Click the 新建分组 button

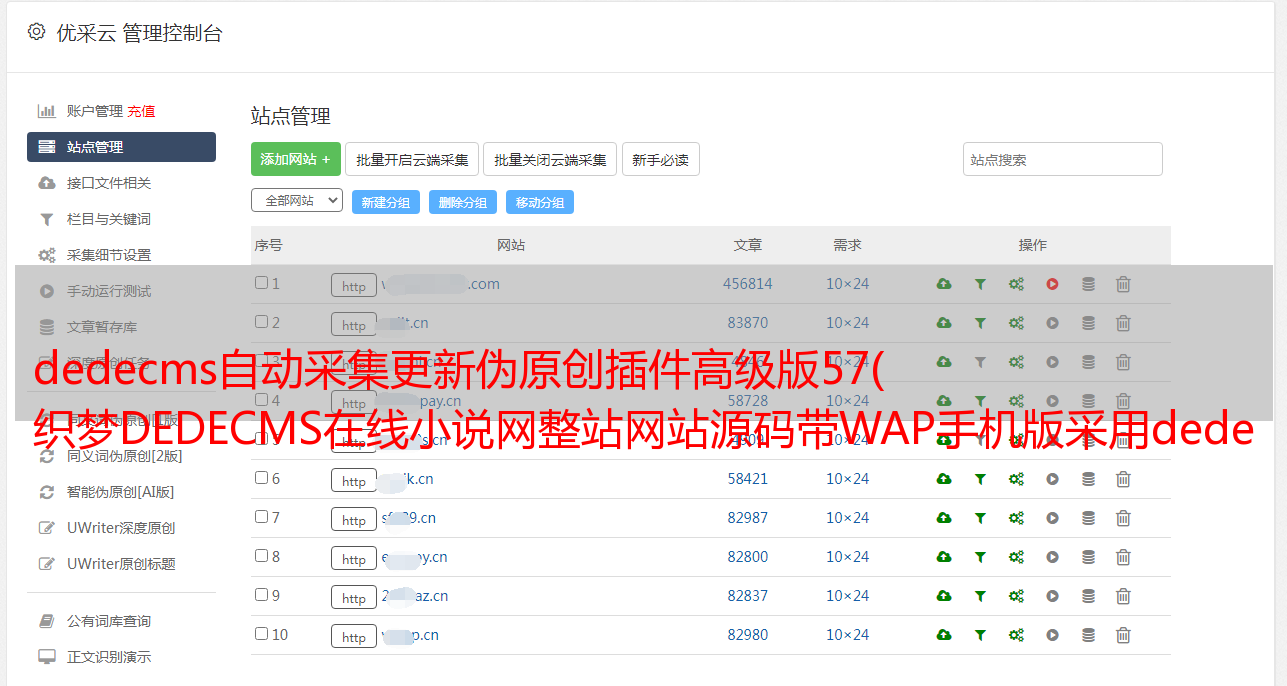point(386,202)
